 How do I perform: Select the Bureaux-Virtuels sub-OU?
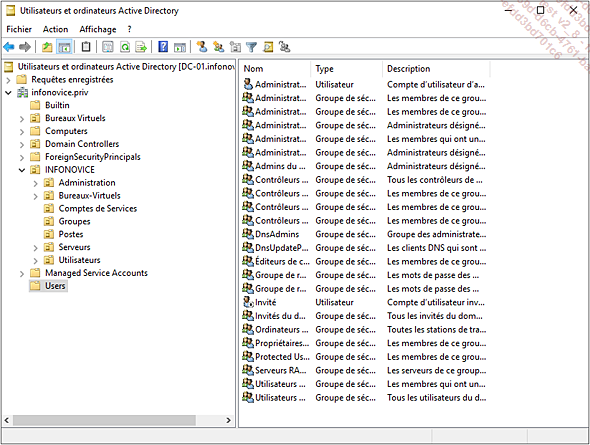[89, 196]
